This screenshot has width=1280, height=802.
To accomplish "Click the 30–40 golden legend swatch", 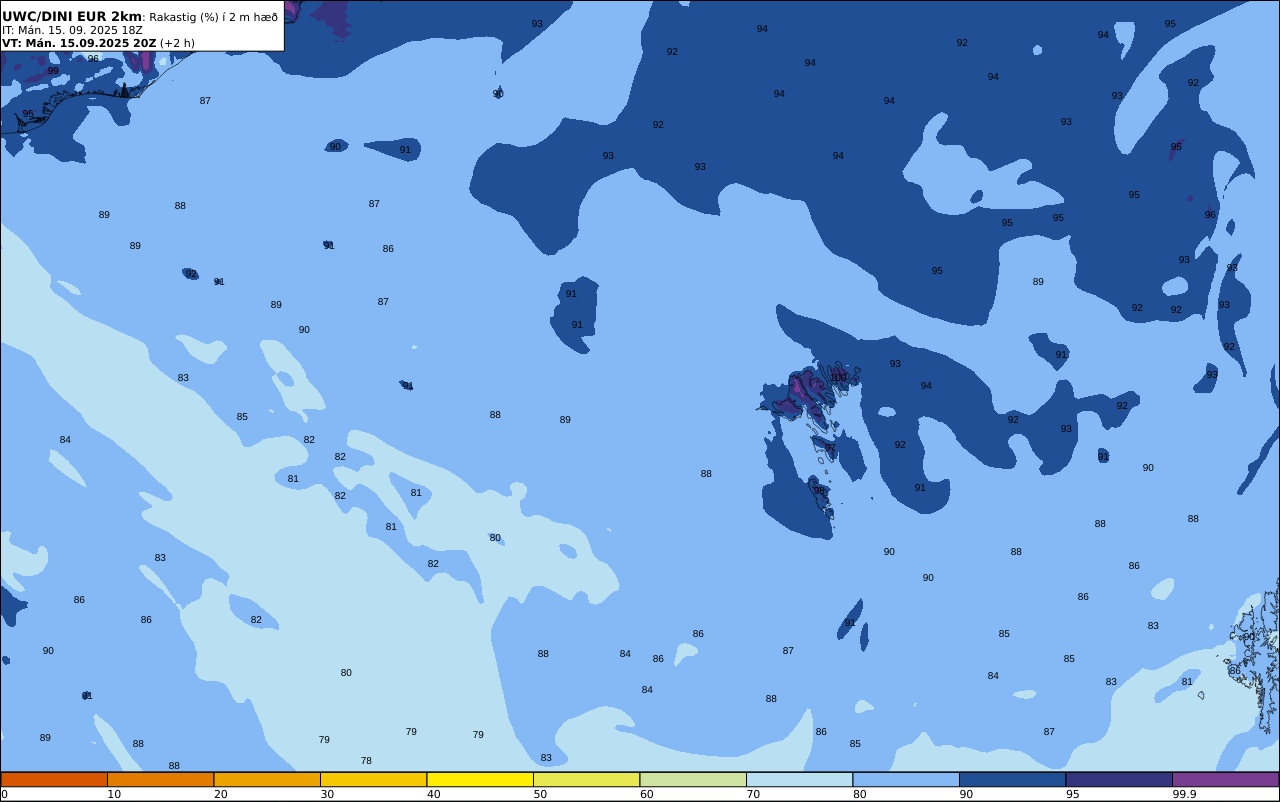I will click(x=373, y=779).
